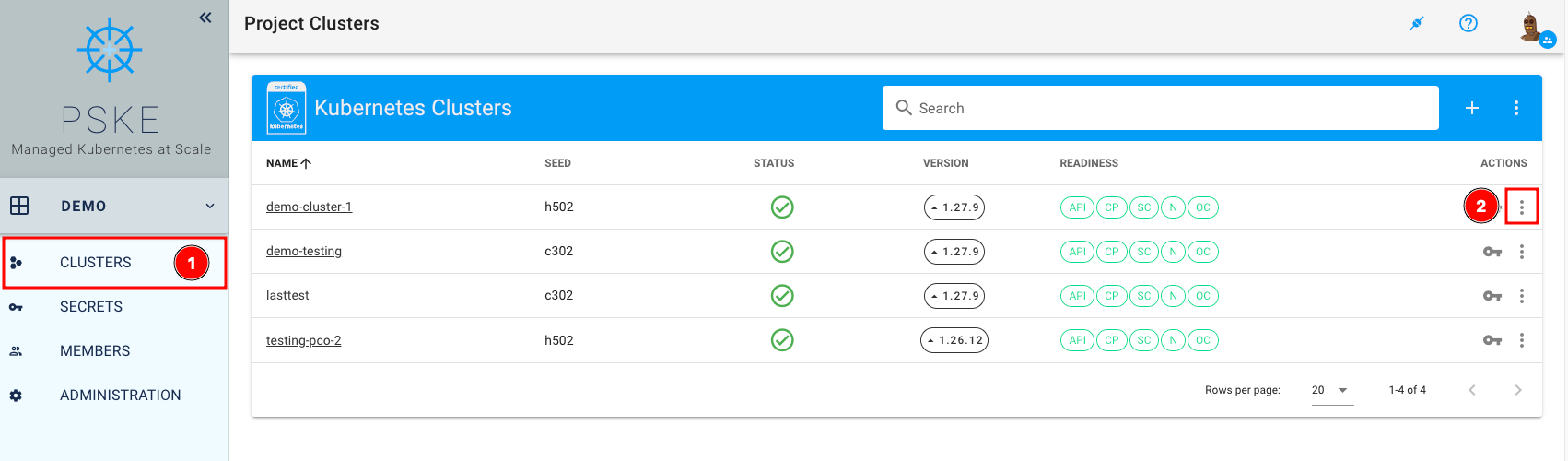Open the demo-testing cluster link
The width and height of the screenshot is (1568, 461).
point(304,251)
